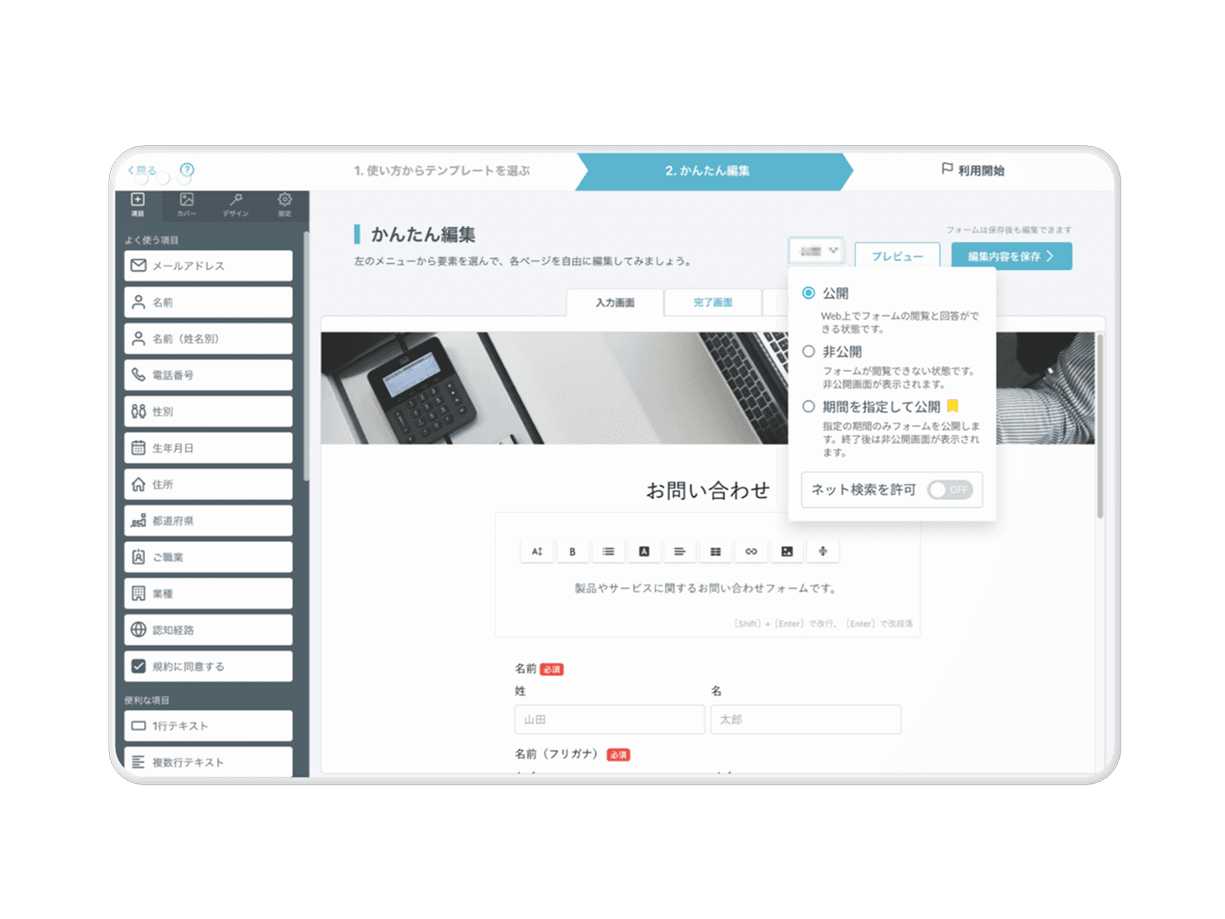Add the 名前(姓名別) item
The width and height of the screenshot is (1225, 919).
click(x=208, y=339)
